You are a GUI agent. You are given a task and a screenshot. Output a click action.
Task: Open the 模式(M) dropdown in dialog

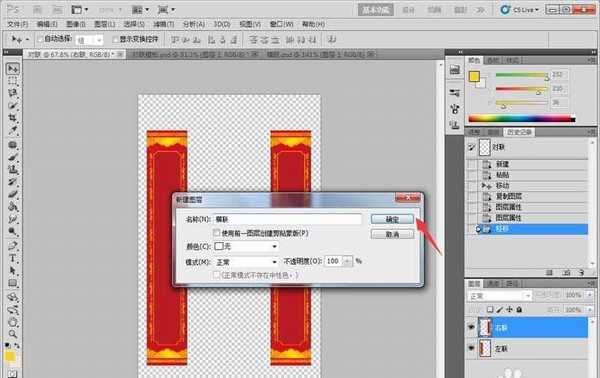tap(246, 262)
